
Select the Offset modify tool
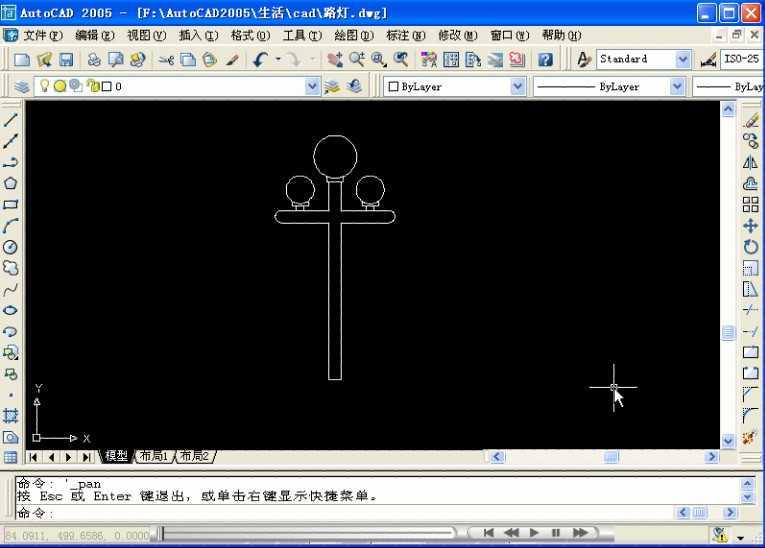[750, 183]
